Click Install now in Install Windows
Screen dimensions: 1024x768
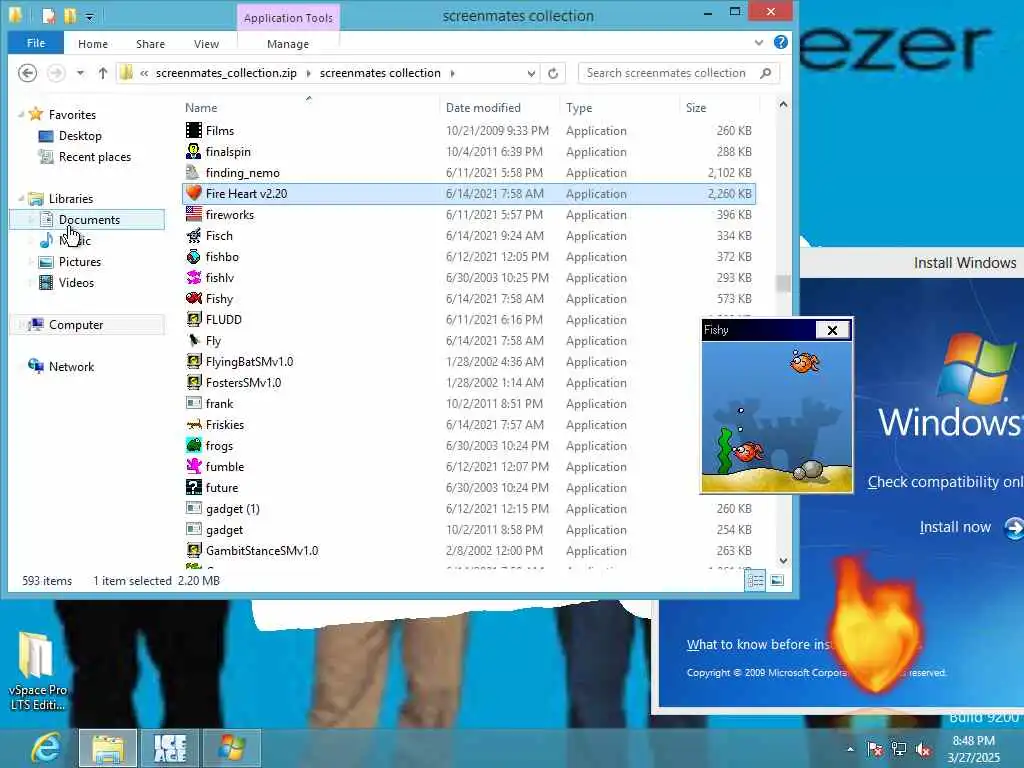click(955, 527)
